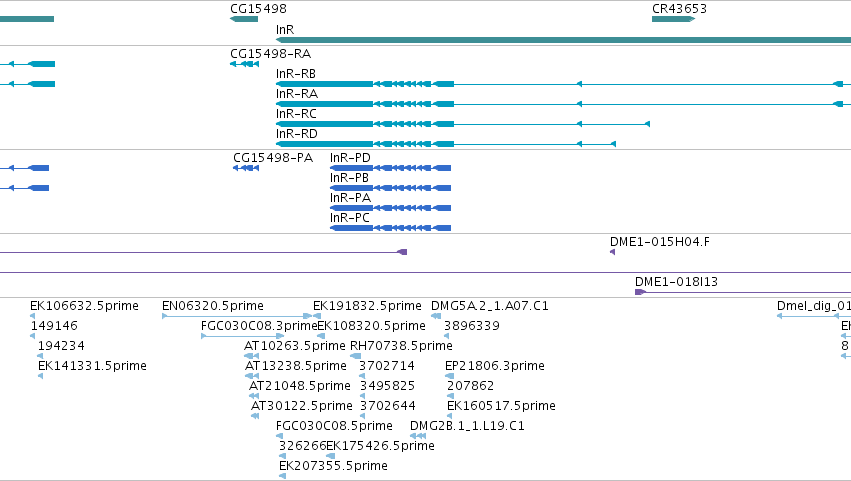Select the InR-PA coding sequence label
This screenshot has height=481, width=851.
351,198
